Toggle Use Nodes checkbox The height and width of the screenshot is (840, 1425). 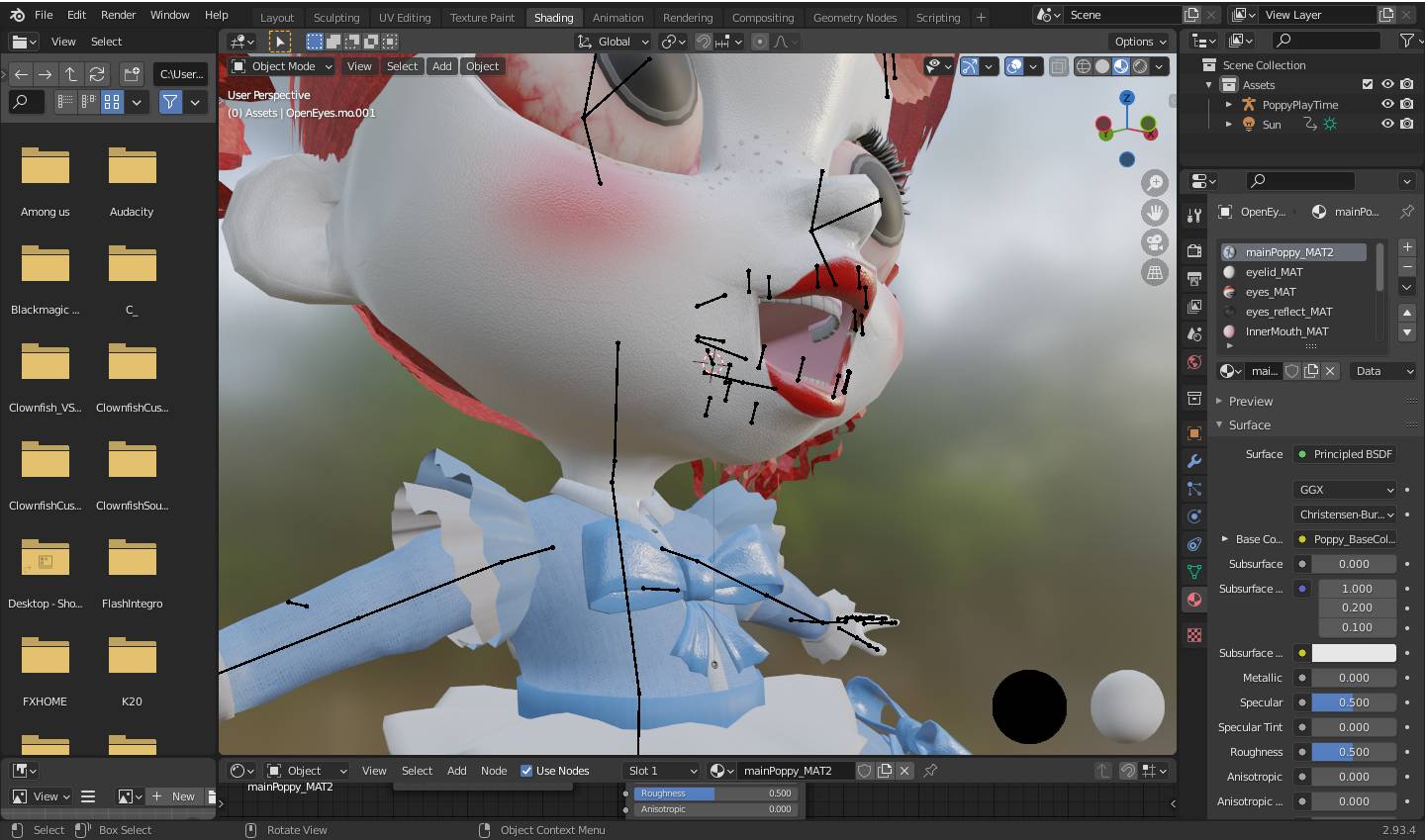point(526,771)
